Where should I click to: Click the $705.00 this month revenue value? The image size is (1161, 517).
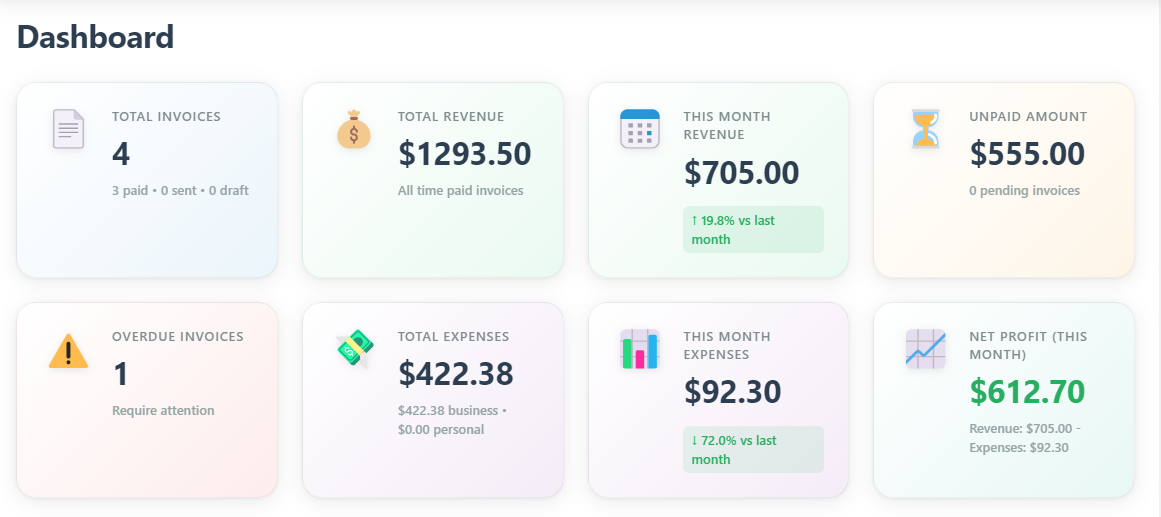point(741,172)
